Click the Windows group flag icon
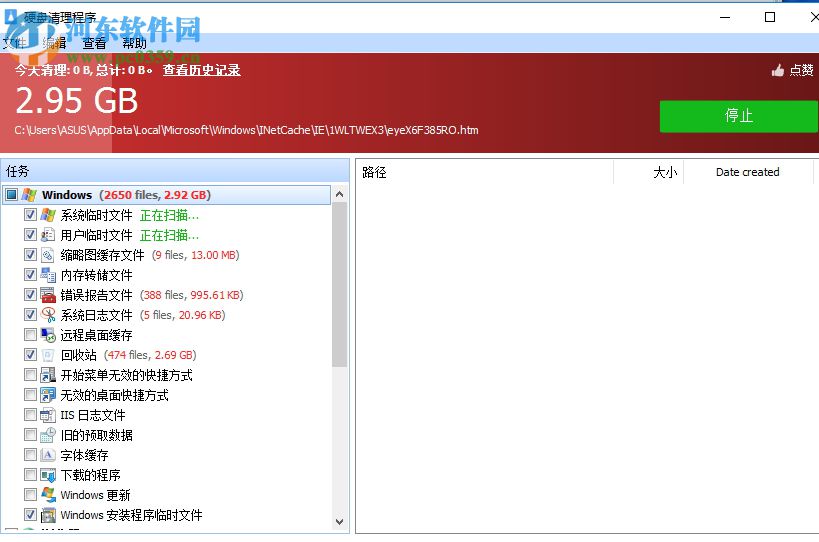819x542 pixels. (29, 195)
